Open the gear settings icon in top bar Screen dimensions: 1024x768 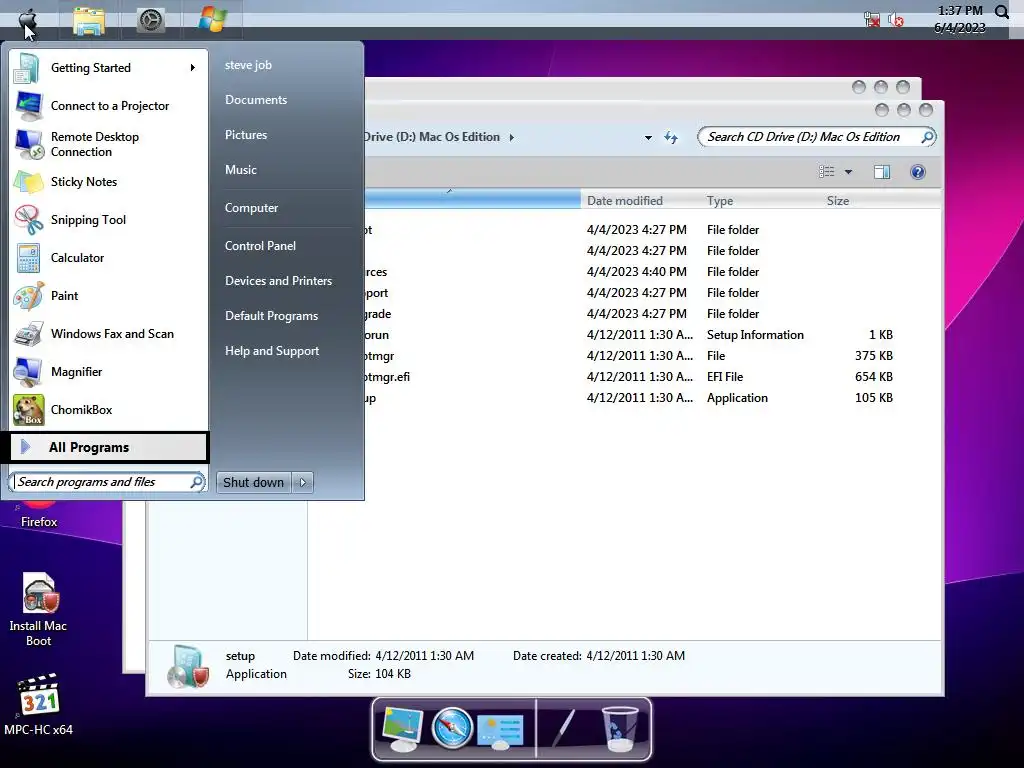point(151,21)
